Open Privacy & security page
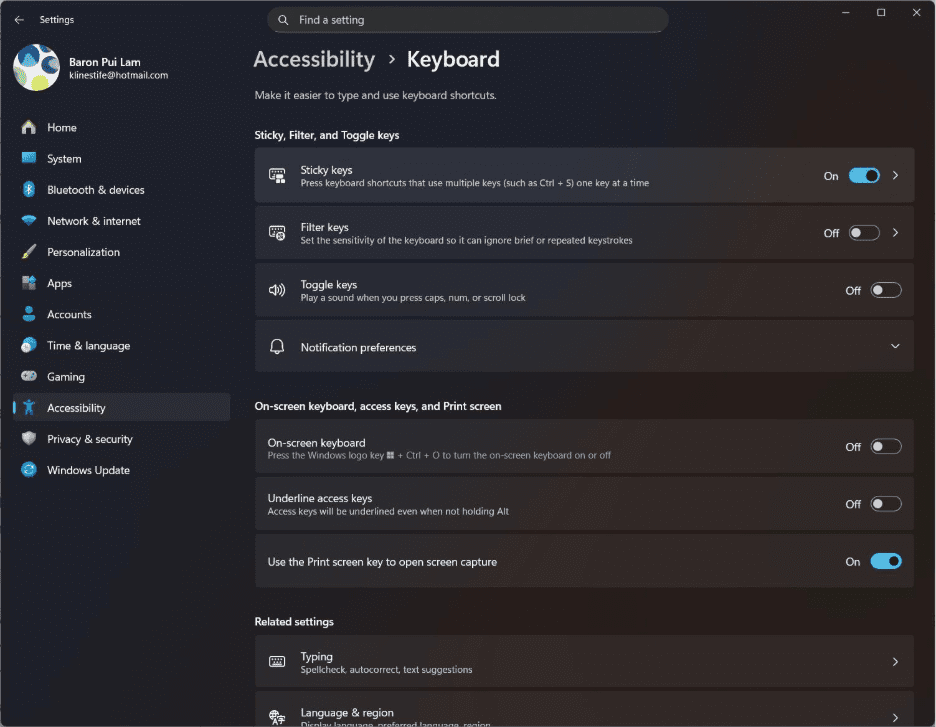Screen dimensions: 936x727 pyautogui.click(x=121, y=438)
